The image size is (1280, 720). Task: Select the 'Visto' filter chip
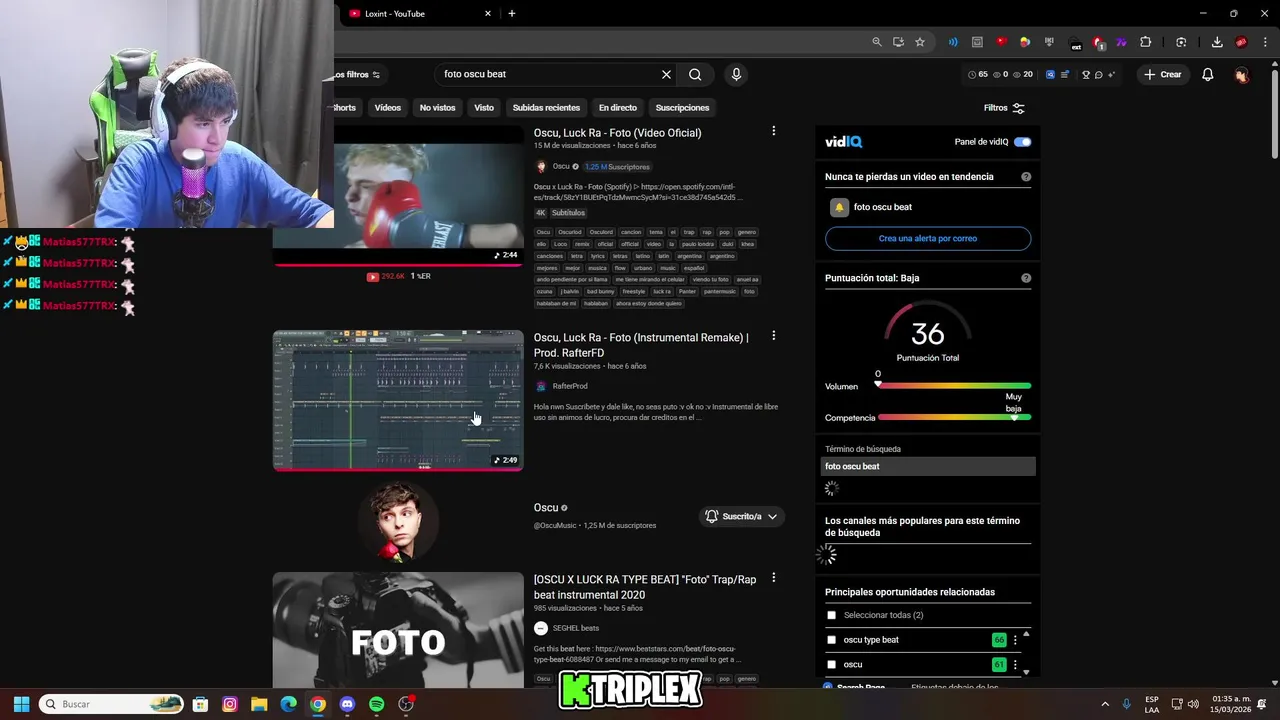(x=484, y=108)
